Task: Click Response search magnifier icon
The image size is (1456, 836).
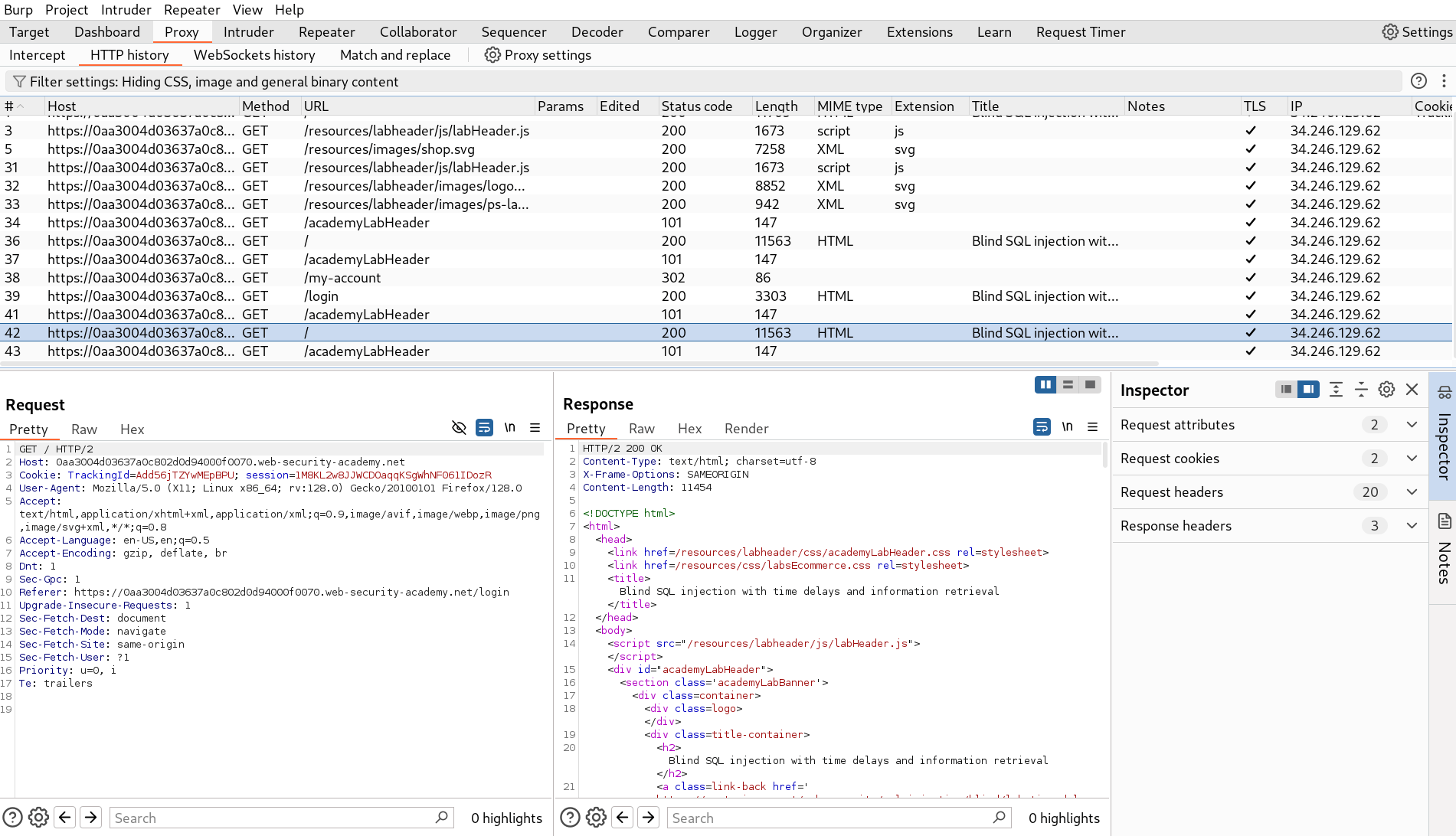Action: [x=999, y=818]
